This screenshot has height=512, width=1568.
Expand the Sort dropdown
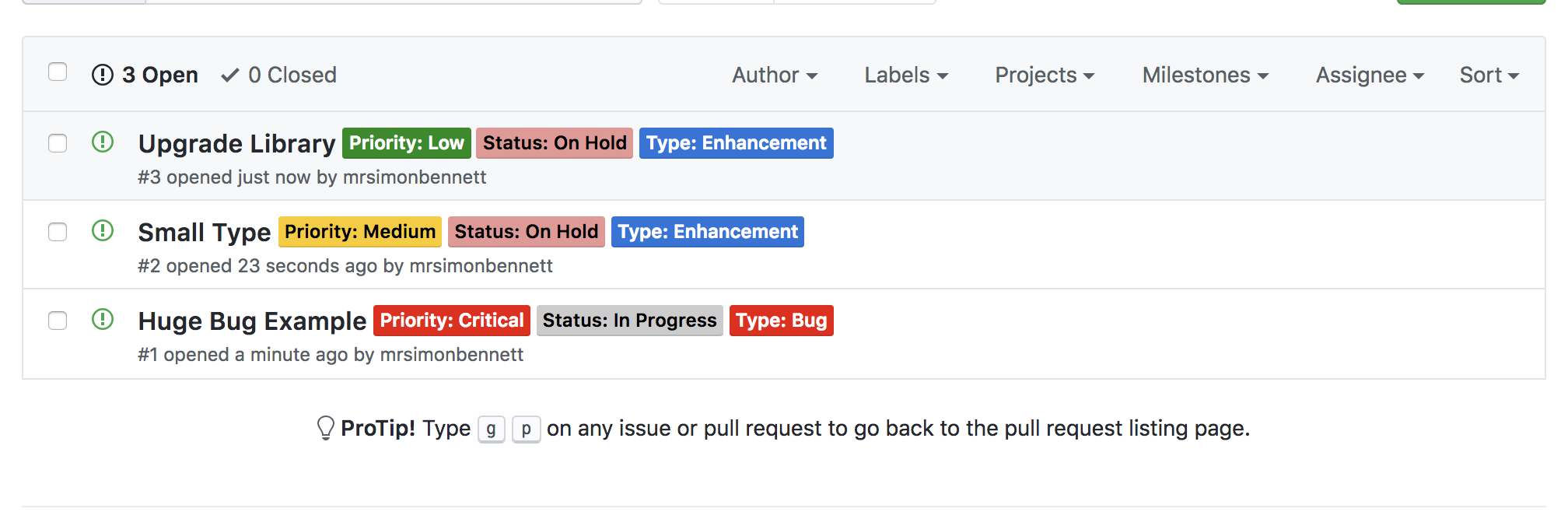pyautogui.click(x=1489, y=75)
